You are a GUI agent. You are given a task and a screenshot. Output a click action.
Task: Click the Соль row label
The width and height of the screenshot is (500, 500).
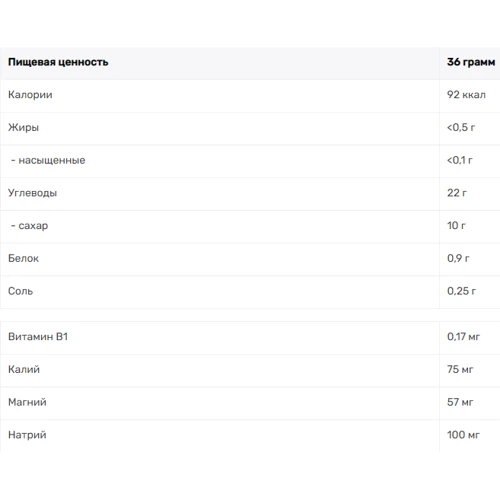point(20,291)
